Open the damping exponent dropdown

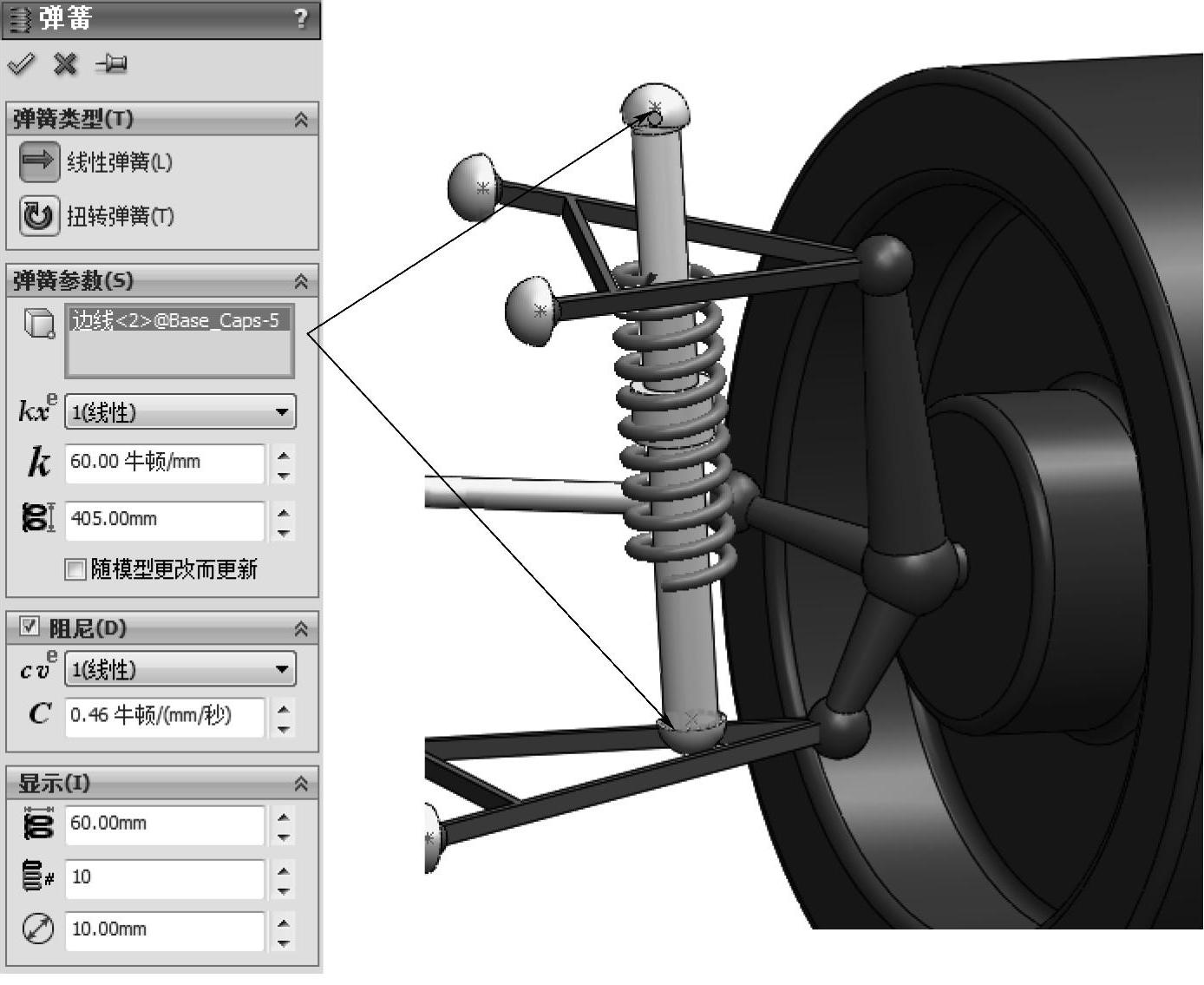(281, 669)
